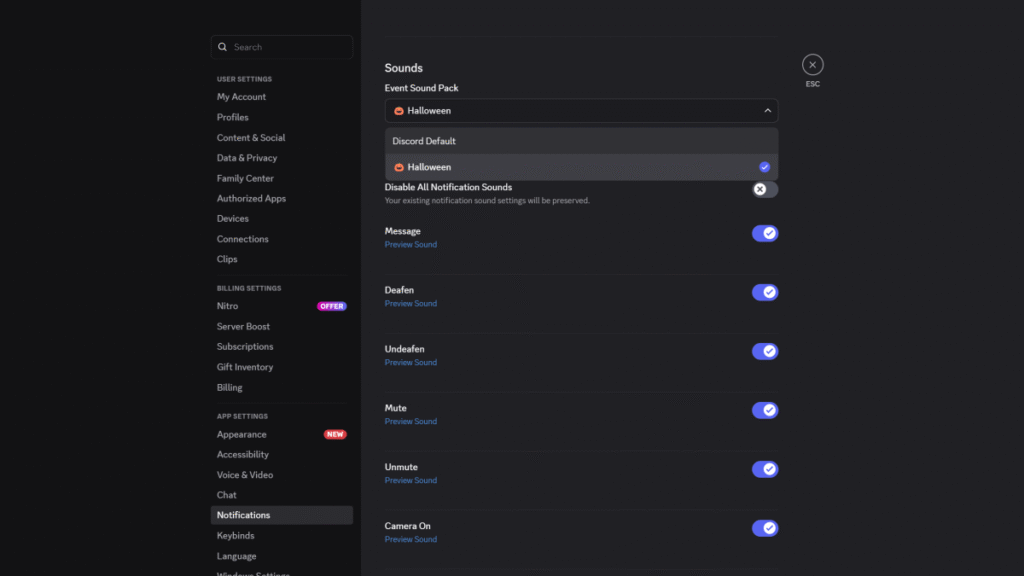Open My Account settings

241,97
